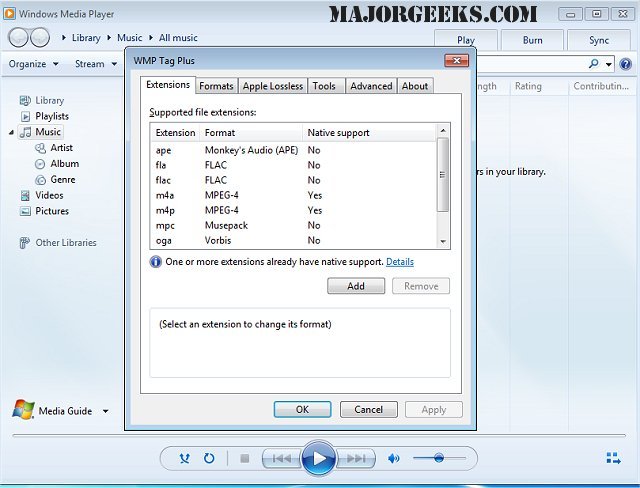Sort by the Format column header
Viewport: 640px width, 488px height.
tap(251, 133)
